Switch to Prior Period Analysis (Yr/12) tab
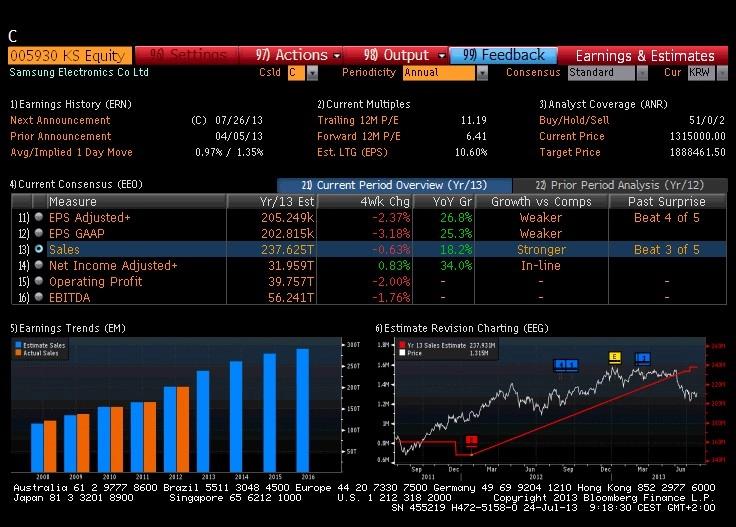This screenshot has width=736, height=527. tap(620, 185)
